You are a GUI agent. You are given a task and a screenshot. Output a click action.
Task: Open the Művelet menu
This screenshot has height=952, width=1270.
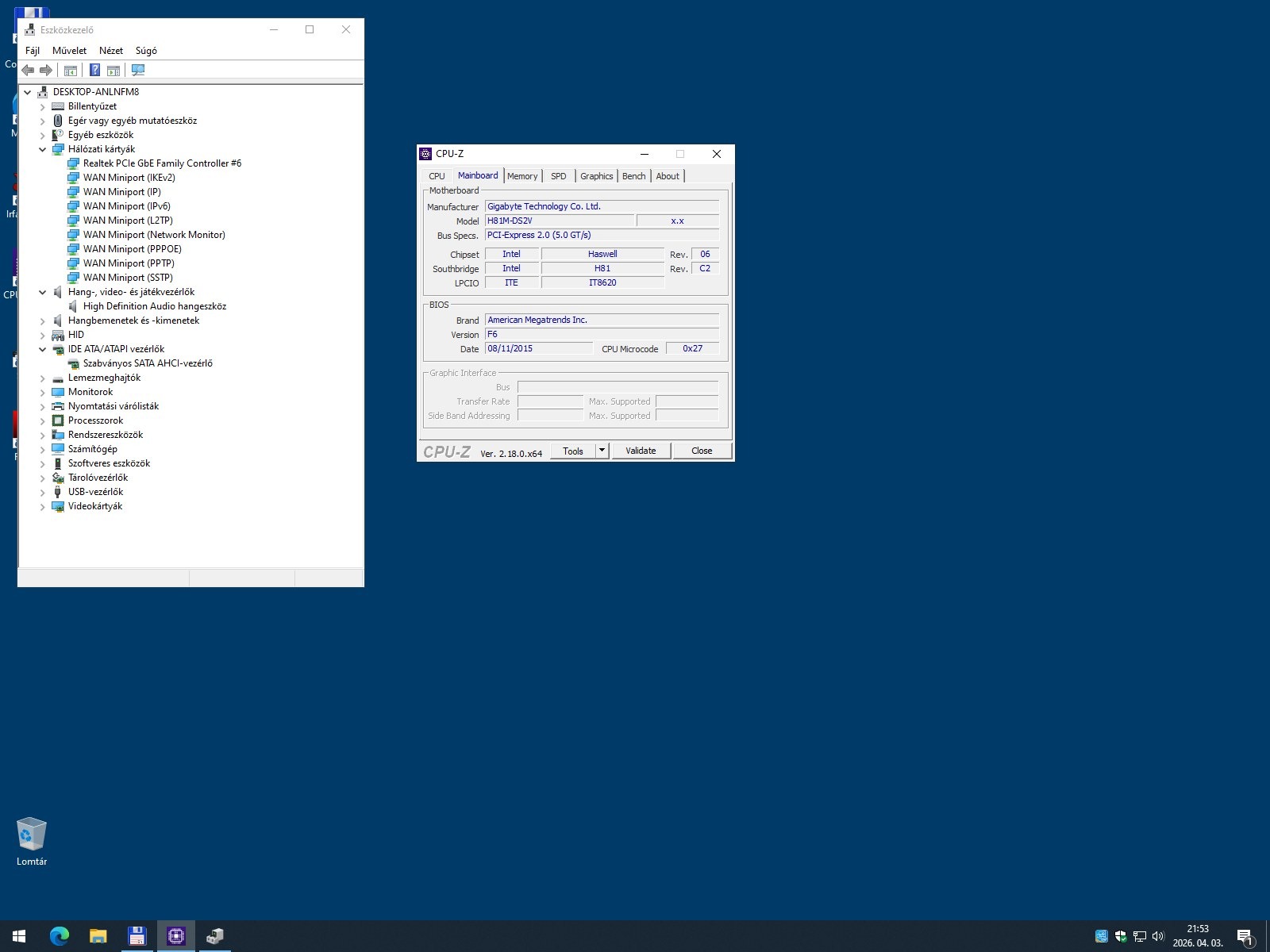coord(69,51)
